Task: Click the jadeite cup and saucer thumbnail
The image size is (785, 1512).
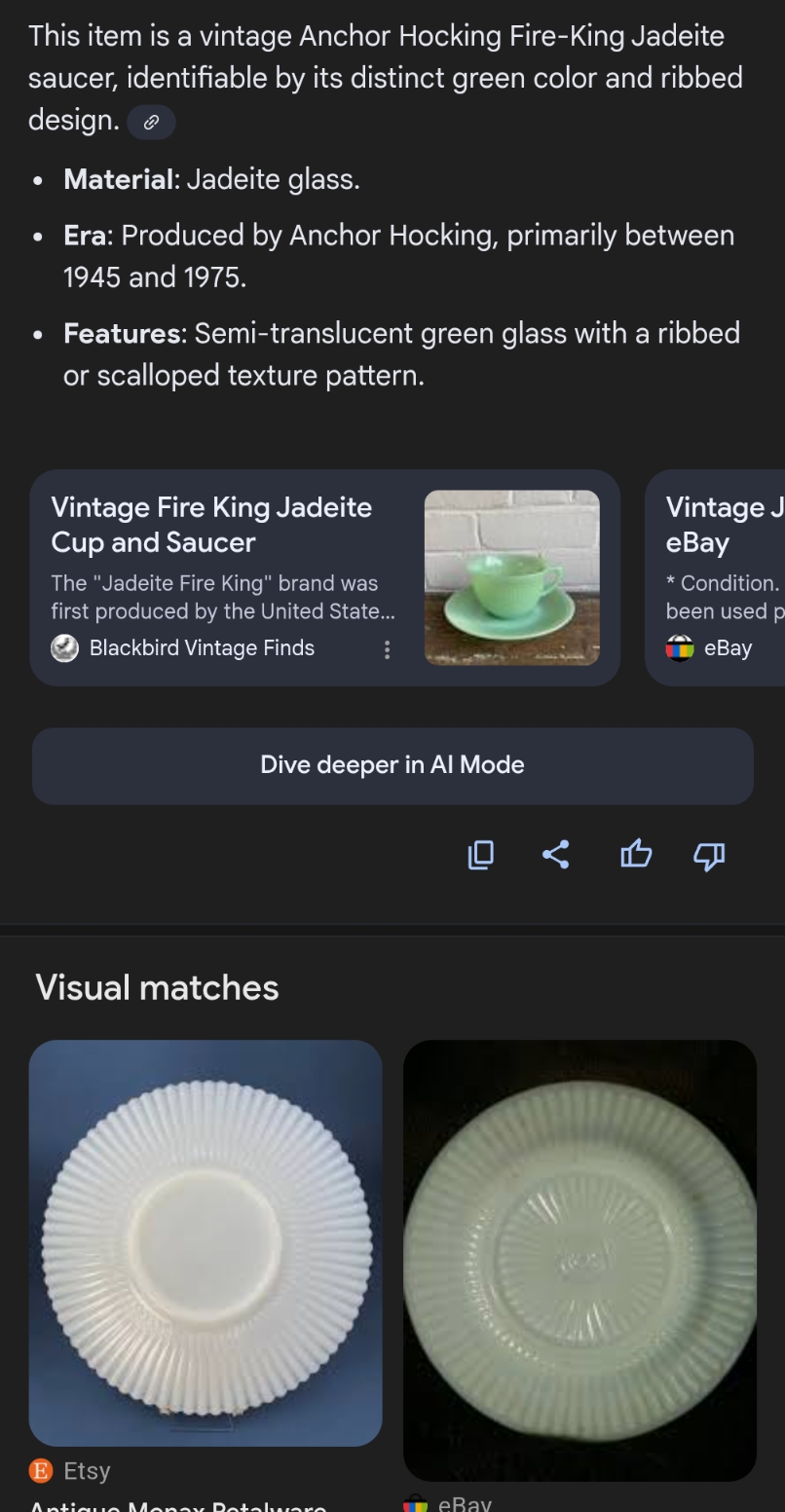Action: click(x=511, y=577)
